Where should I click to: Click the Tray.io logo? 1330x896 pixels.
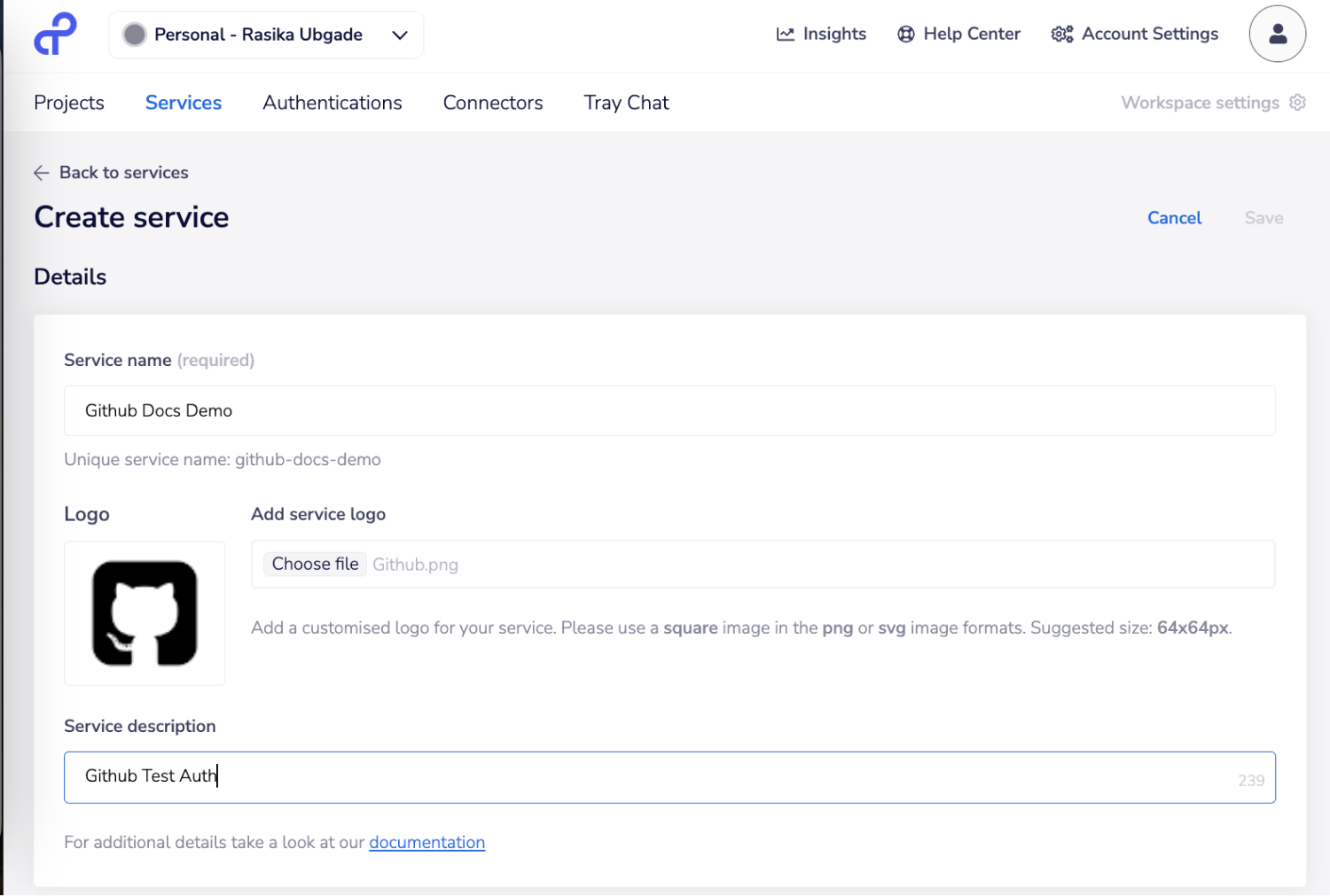coord(54,34)
